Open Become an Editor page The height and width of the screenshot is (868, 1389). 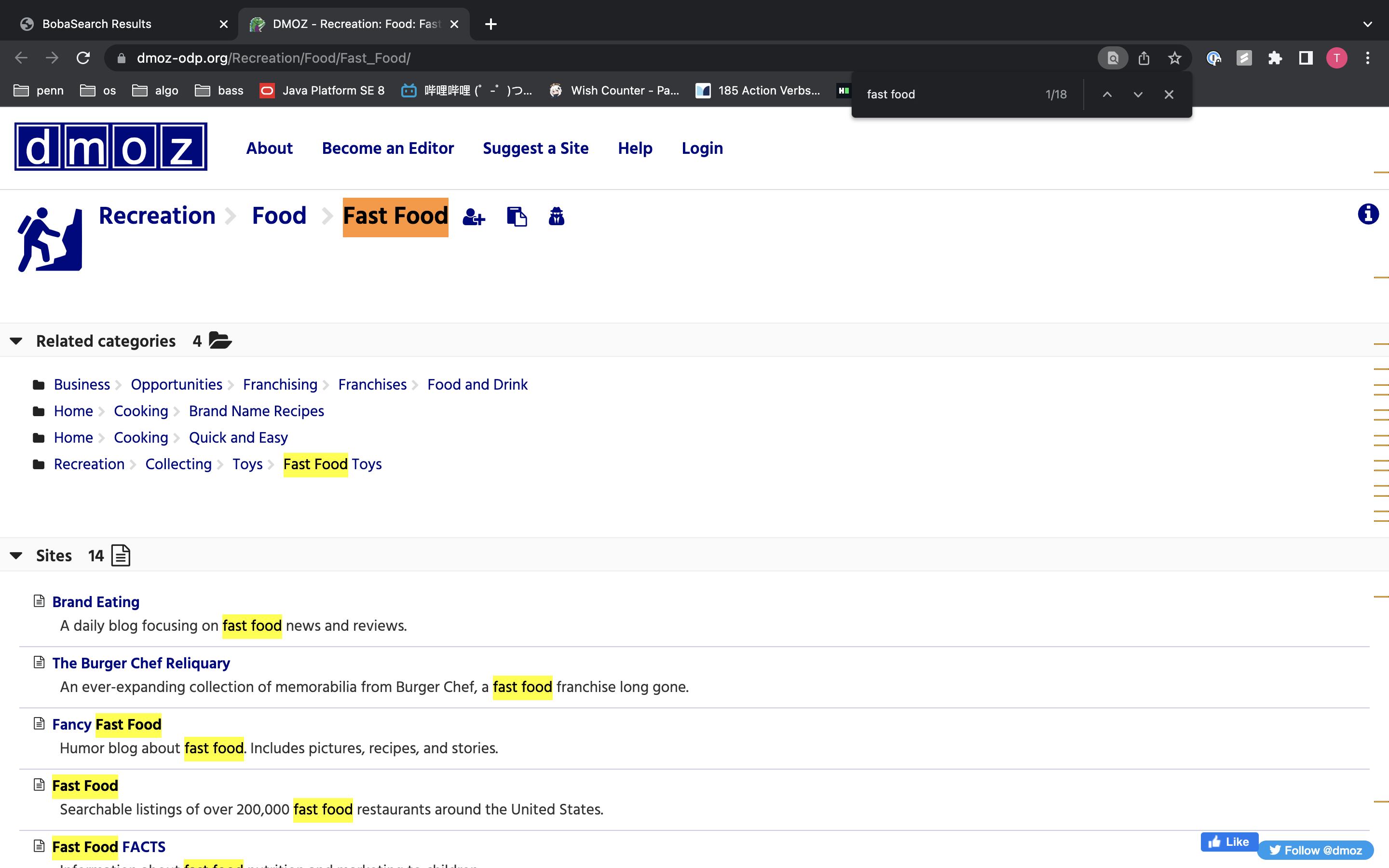click(387, 148)
